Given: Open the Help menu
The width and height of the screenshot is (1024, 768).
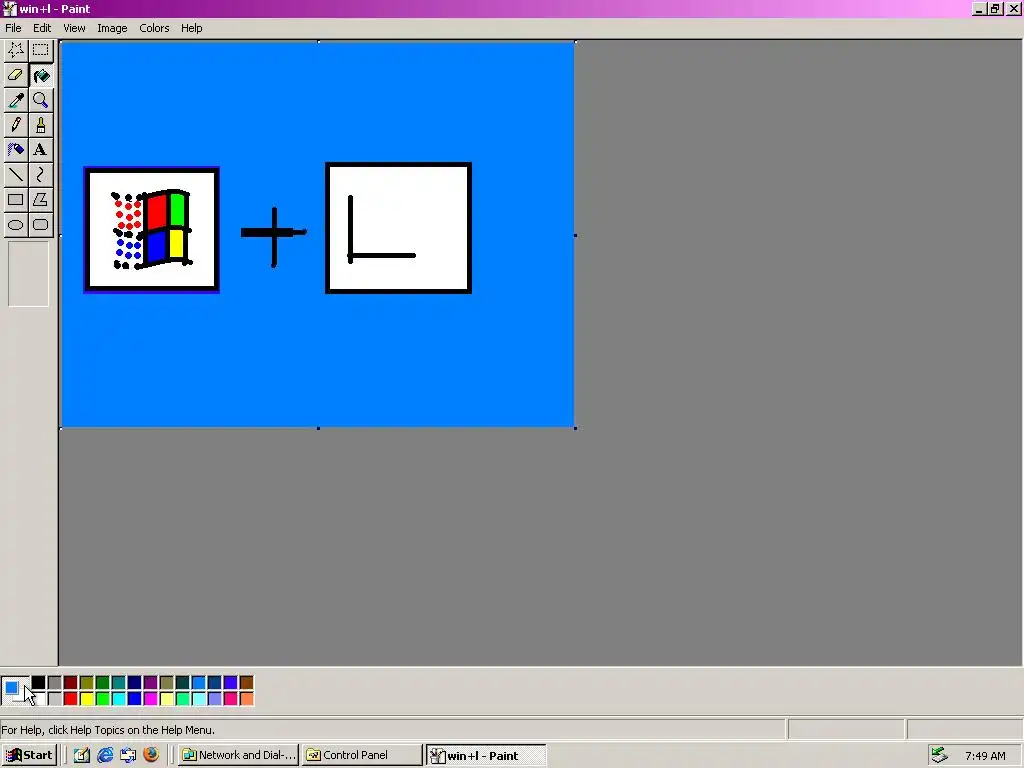Looking at the screenshot, I should (x=191, y=28).
